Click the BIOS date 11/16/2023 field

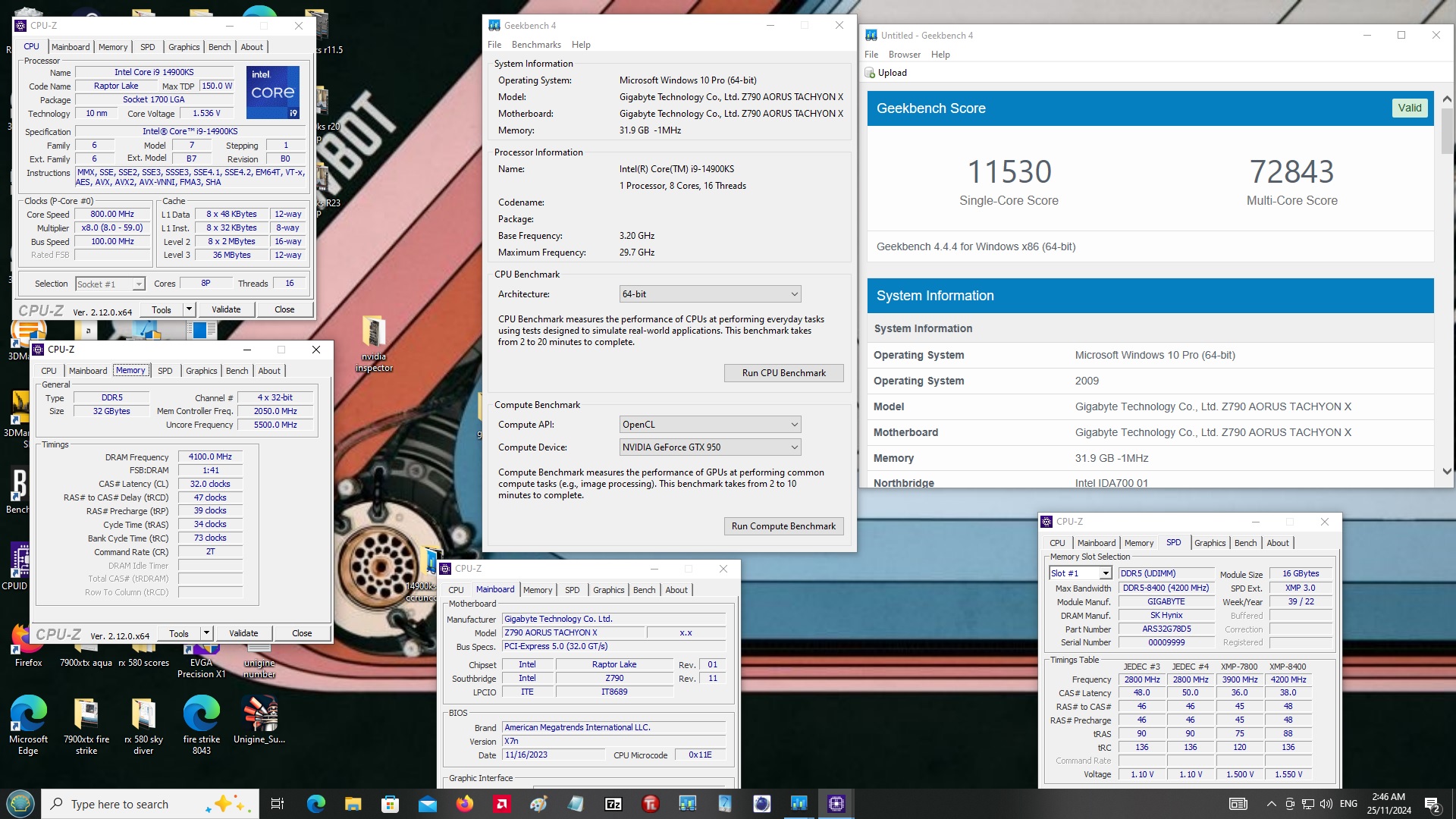554,755
